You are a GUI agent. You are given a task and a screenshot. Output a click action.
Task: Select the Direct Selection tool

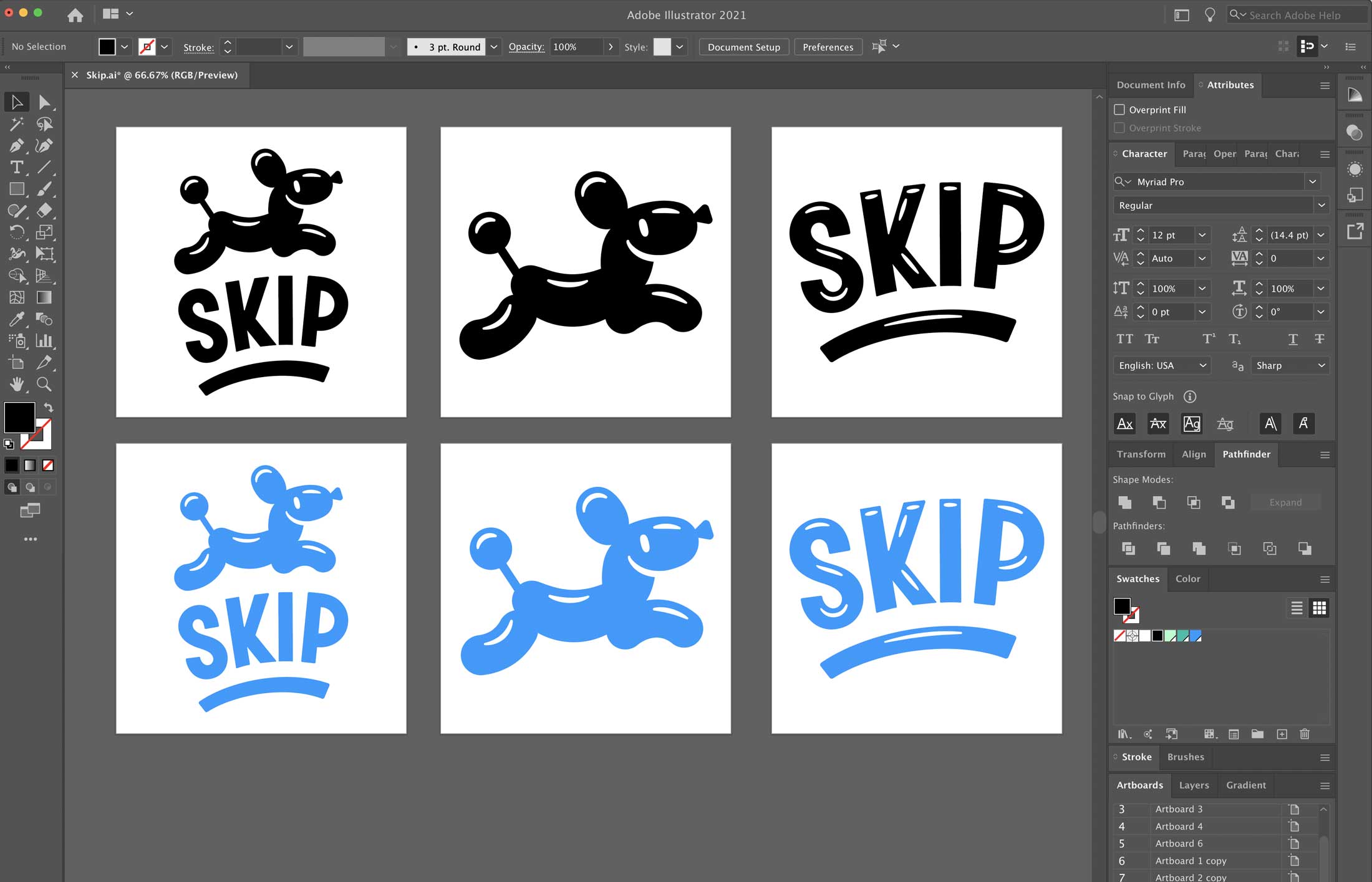(43, 102)
